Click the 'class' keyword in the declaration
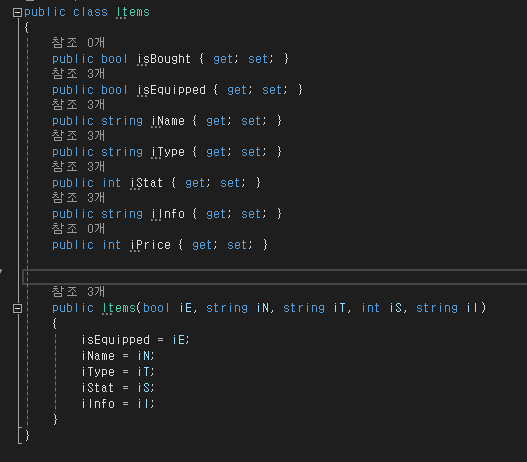This screenshot has width=527, height=462. 90,12
